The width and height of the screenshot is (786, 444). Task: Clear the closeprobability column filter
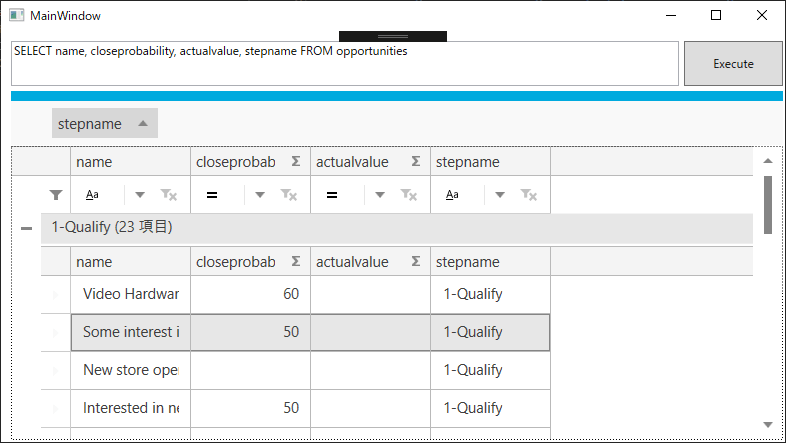click(x=289, y=195)
